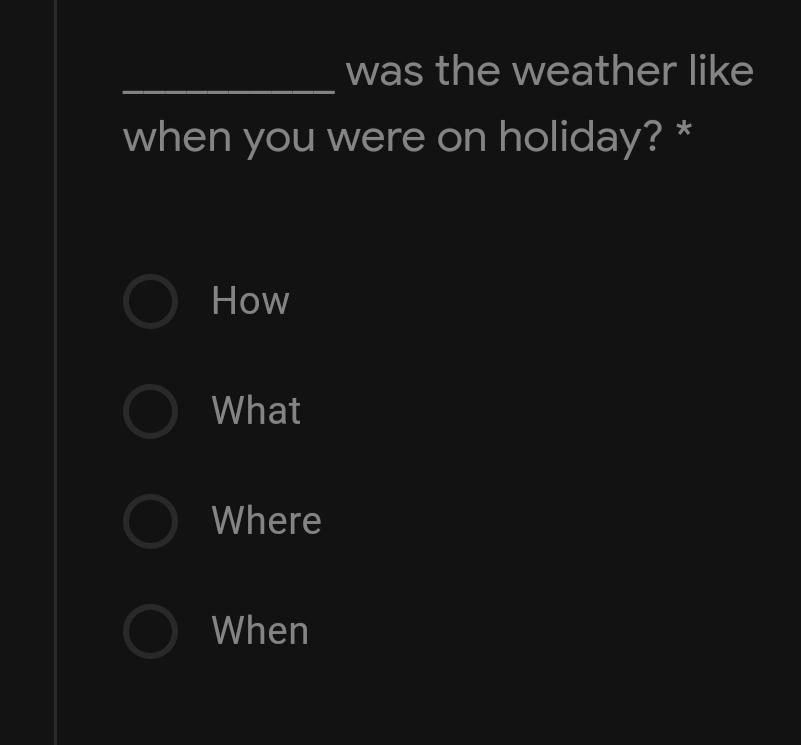Viewport: 801px width, 745px height.
Task: Click the word 'was' after the blank
Action: click(385, 73)
